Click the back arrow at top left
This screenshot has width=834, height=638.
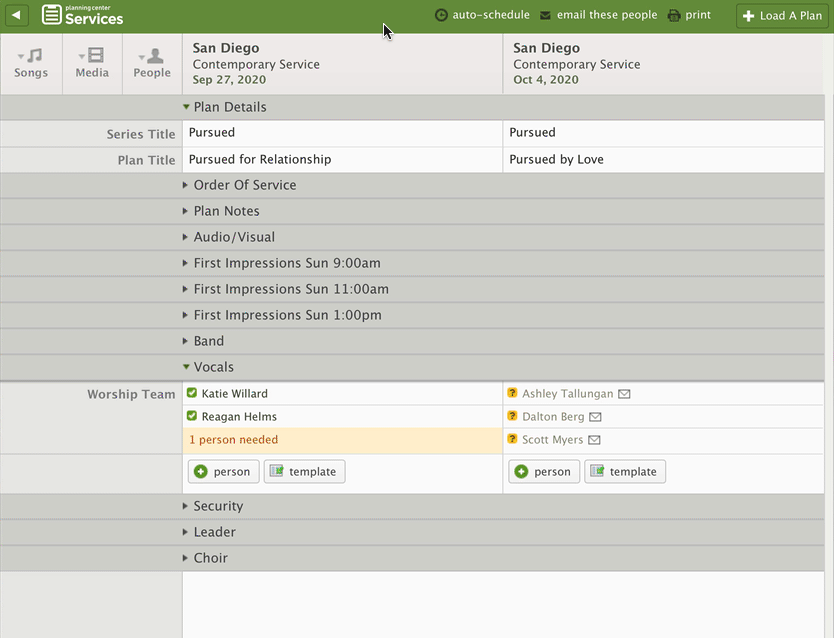16,15
